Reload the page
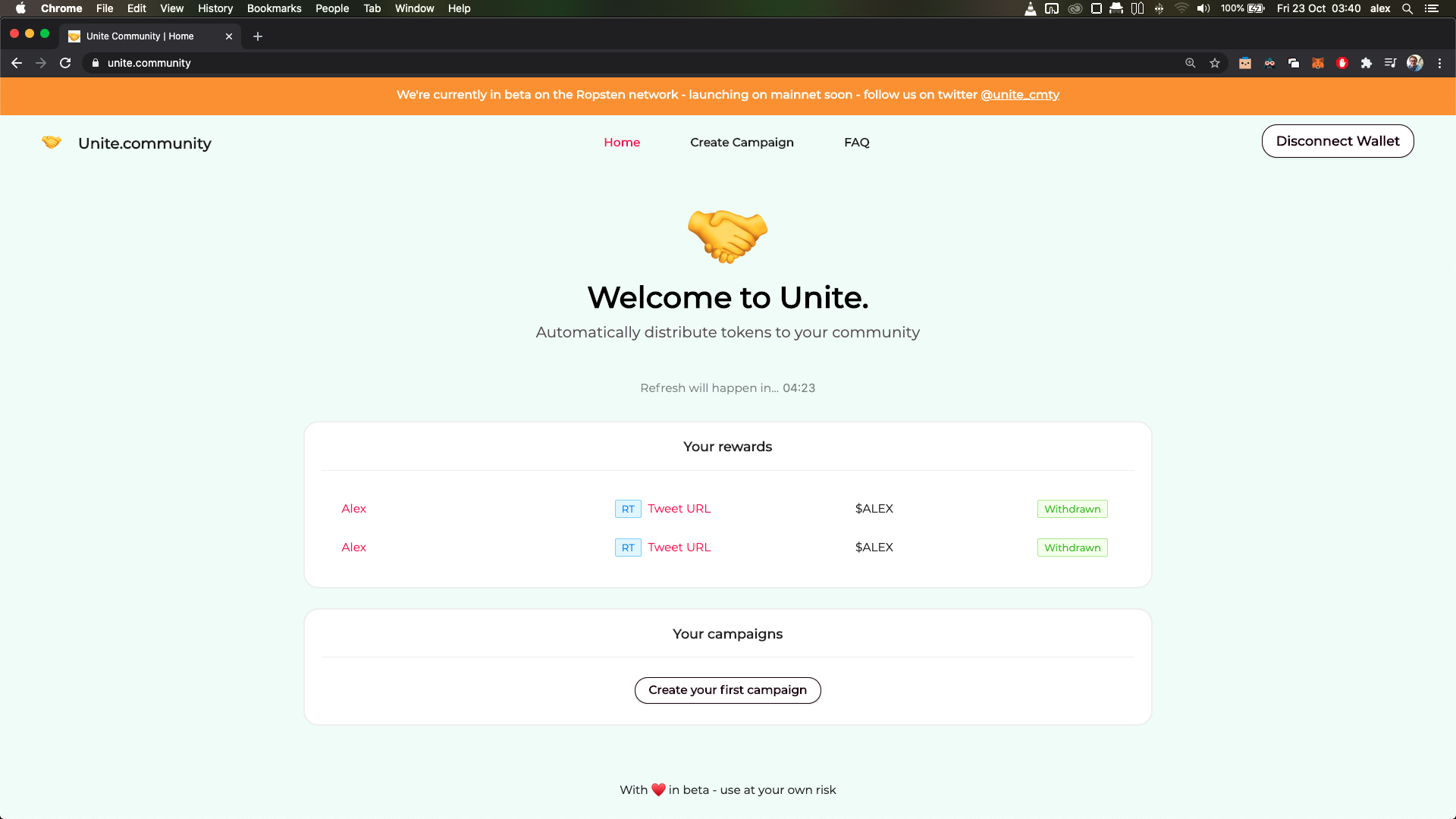 [65, 63]
